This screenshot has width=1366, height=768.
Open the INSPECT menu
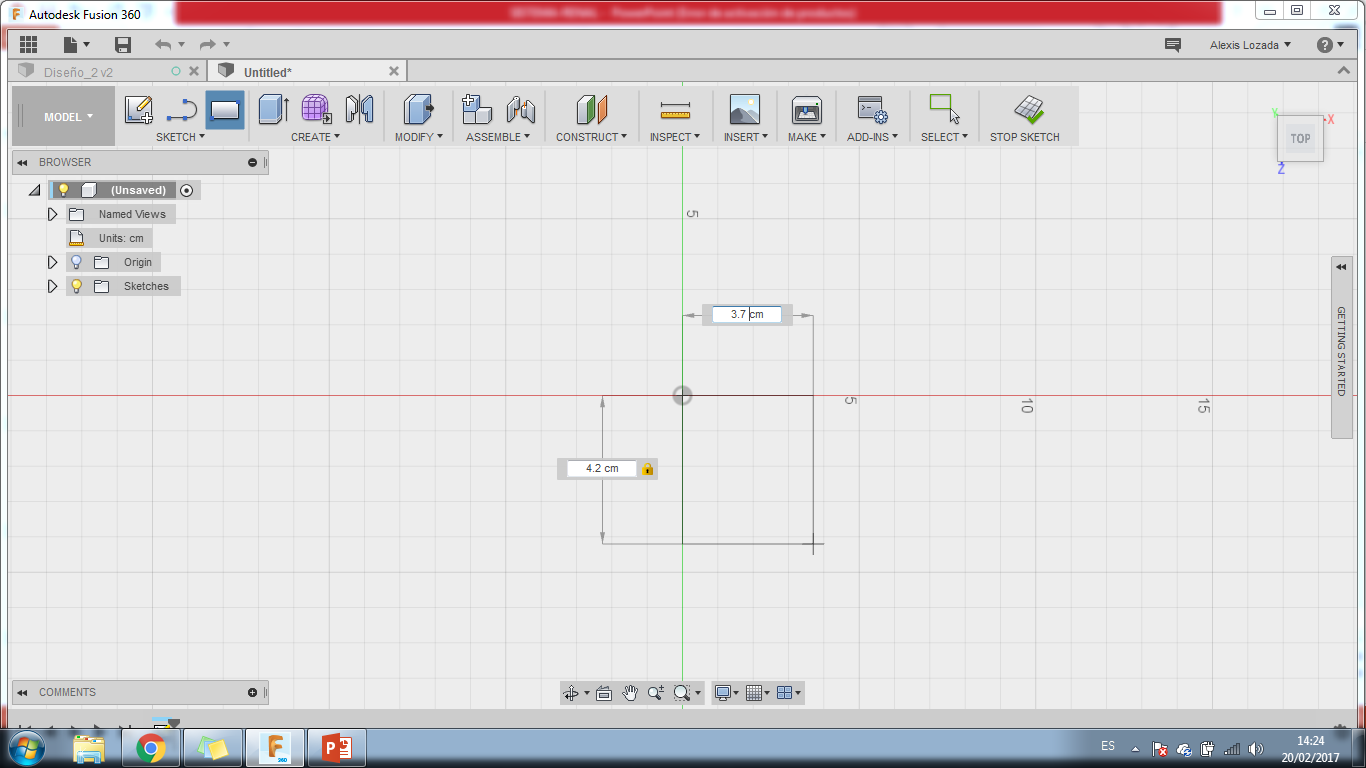tap(675, 137)
